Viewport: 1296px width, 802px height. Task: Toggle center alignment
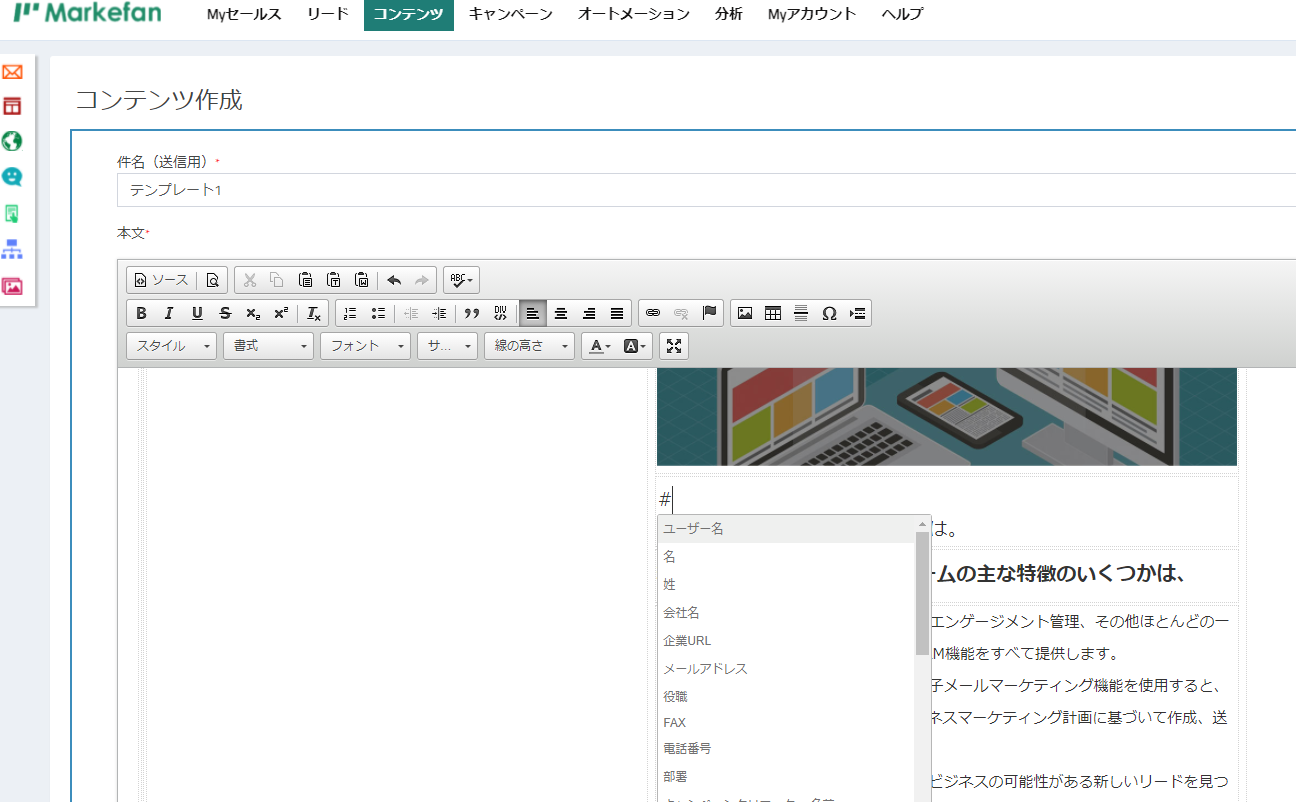tap(561, 313)
